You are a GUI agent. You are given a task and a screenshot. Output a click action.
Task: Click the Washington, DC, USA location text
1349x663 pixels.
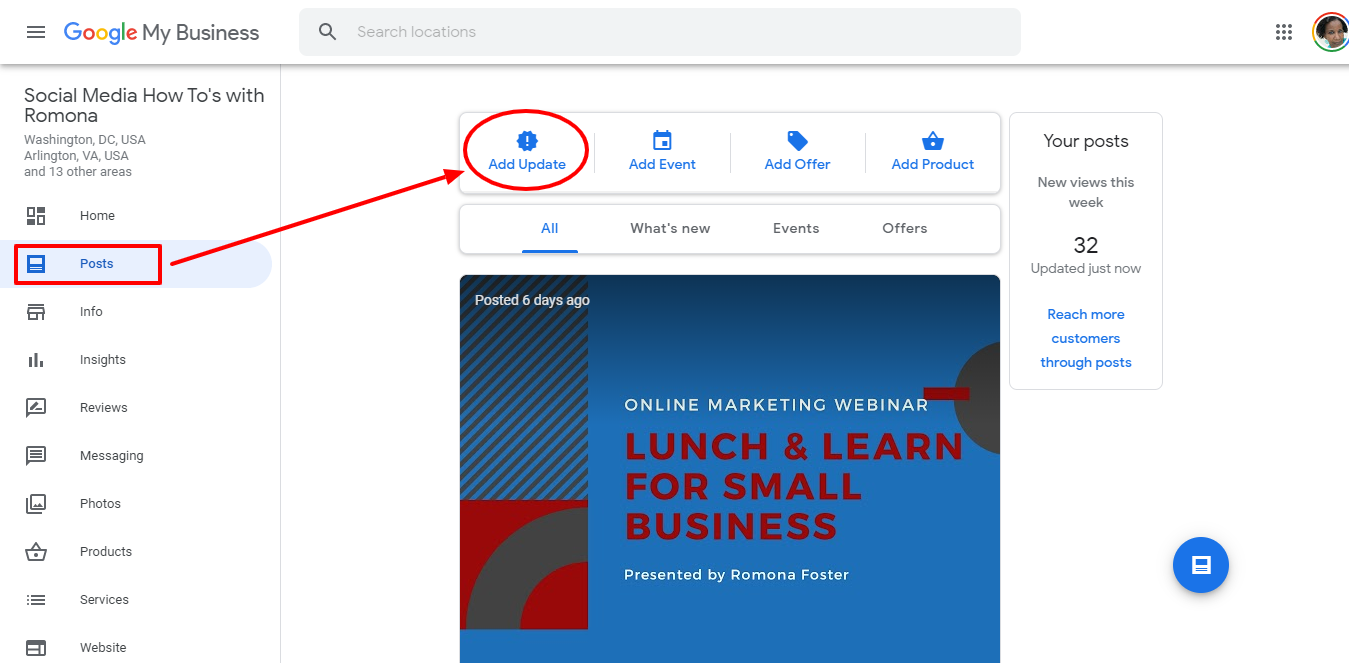85,140
